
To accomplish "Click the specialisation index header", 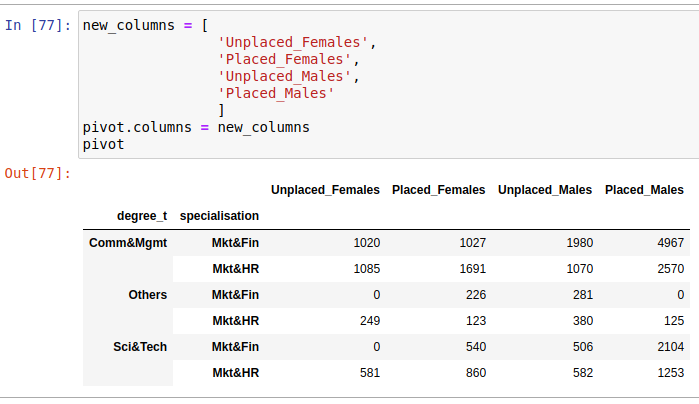I will click(219, 215).
